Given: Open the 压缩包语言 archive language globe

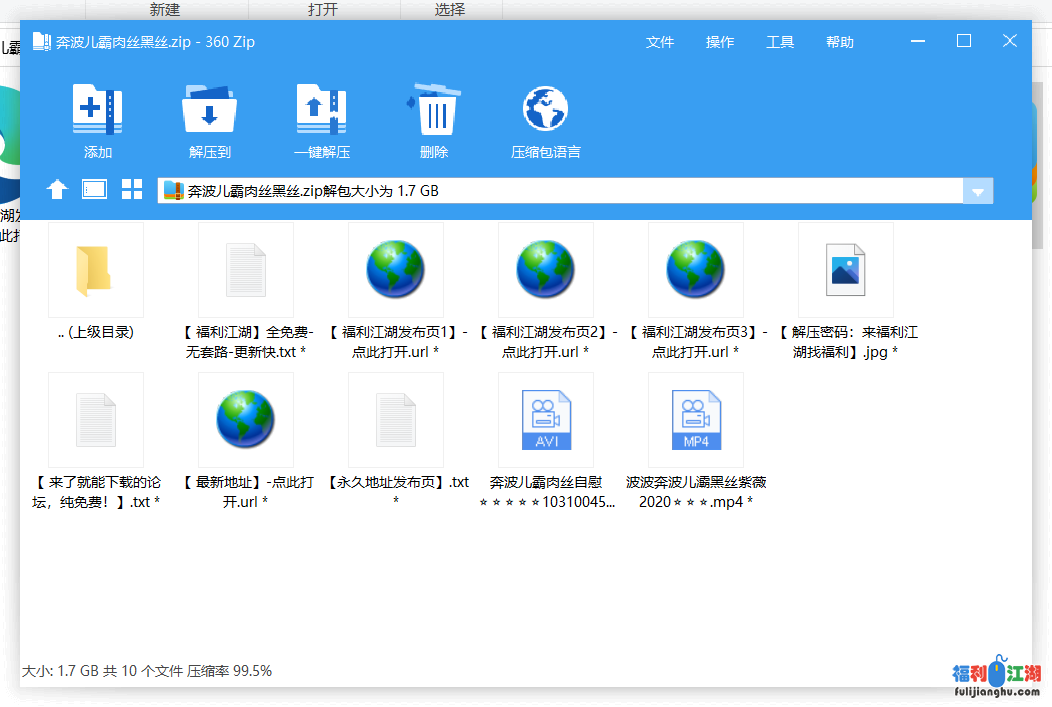Looking at the screenshot, I should [x=545, y=110].
